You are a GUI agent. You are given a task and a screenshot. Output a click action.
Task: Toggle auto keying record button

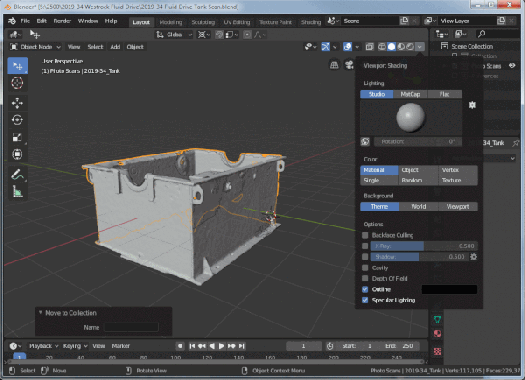click(180, 346)
